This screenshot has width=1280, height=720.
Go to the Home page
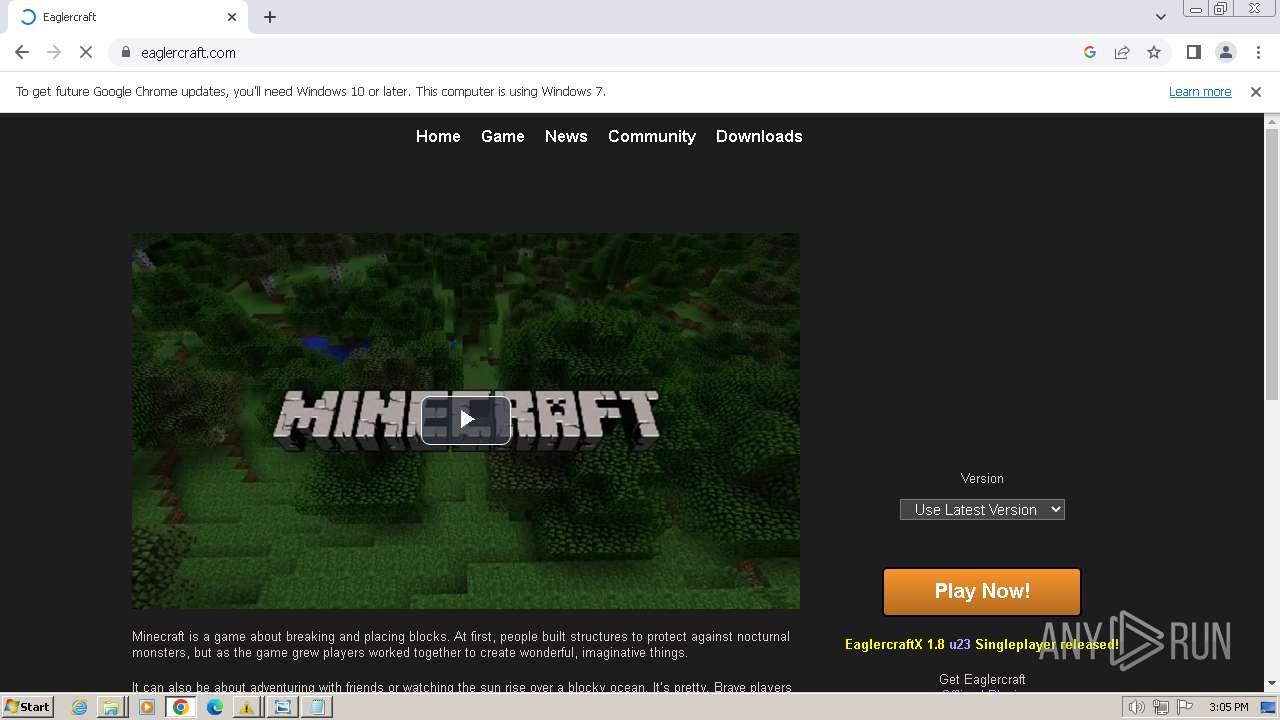[438, 136]
